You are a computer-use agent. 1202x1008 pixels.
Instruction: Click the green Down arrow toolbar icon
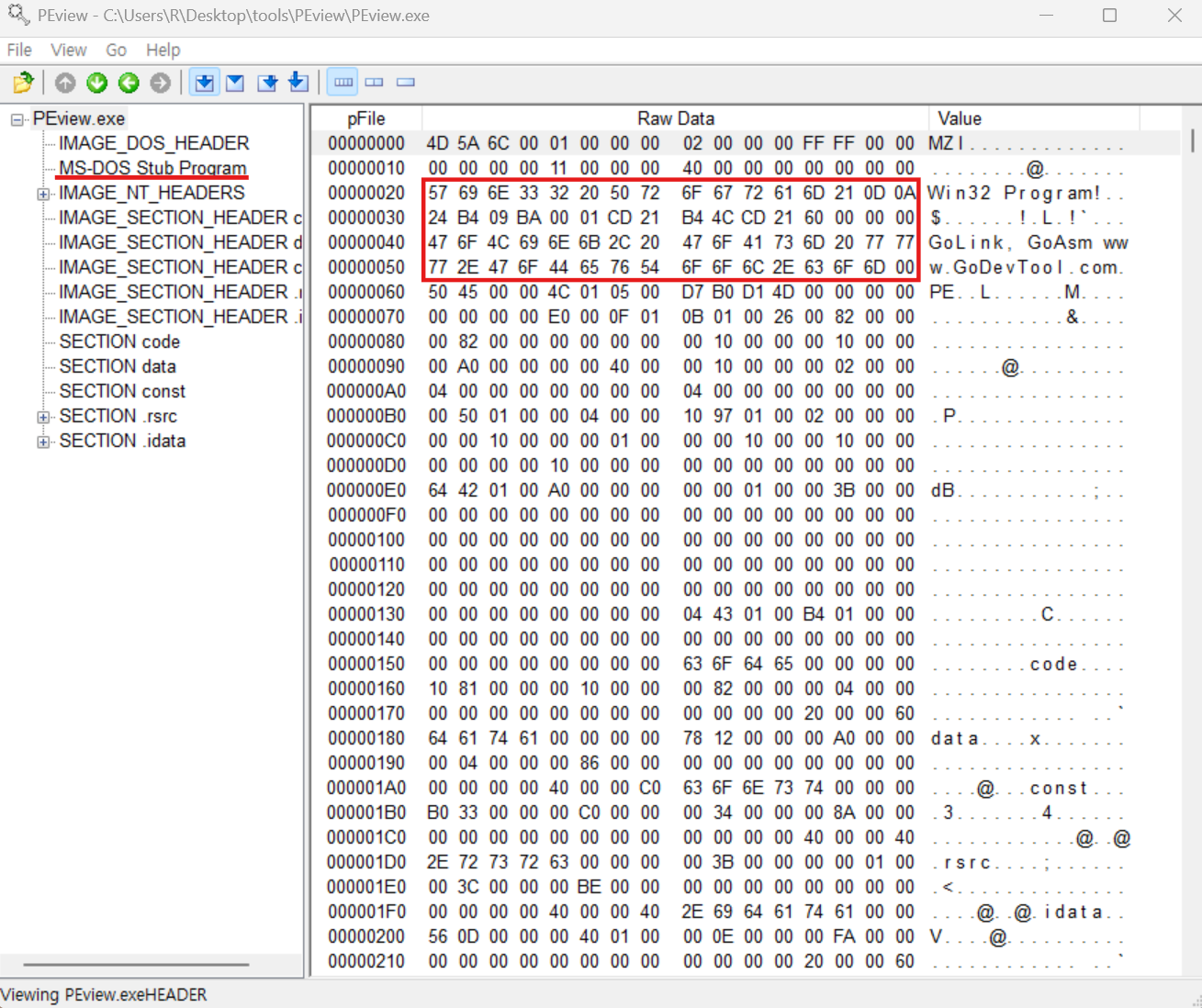(96, 83)
